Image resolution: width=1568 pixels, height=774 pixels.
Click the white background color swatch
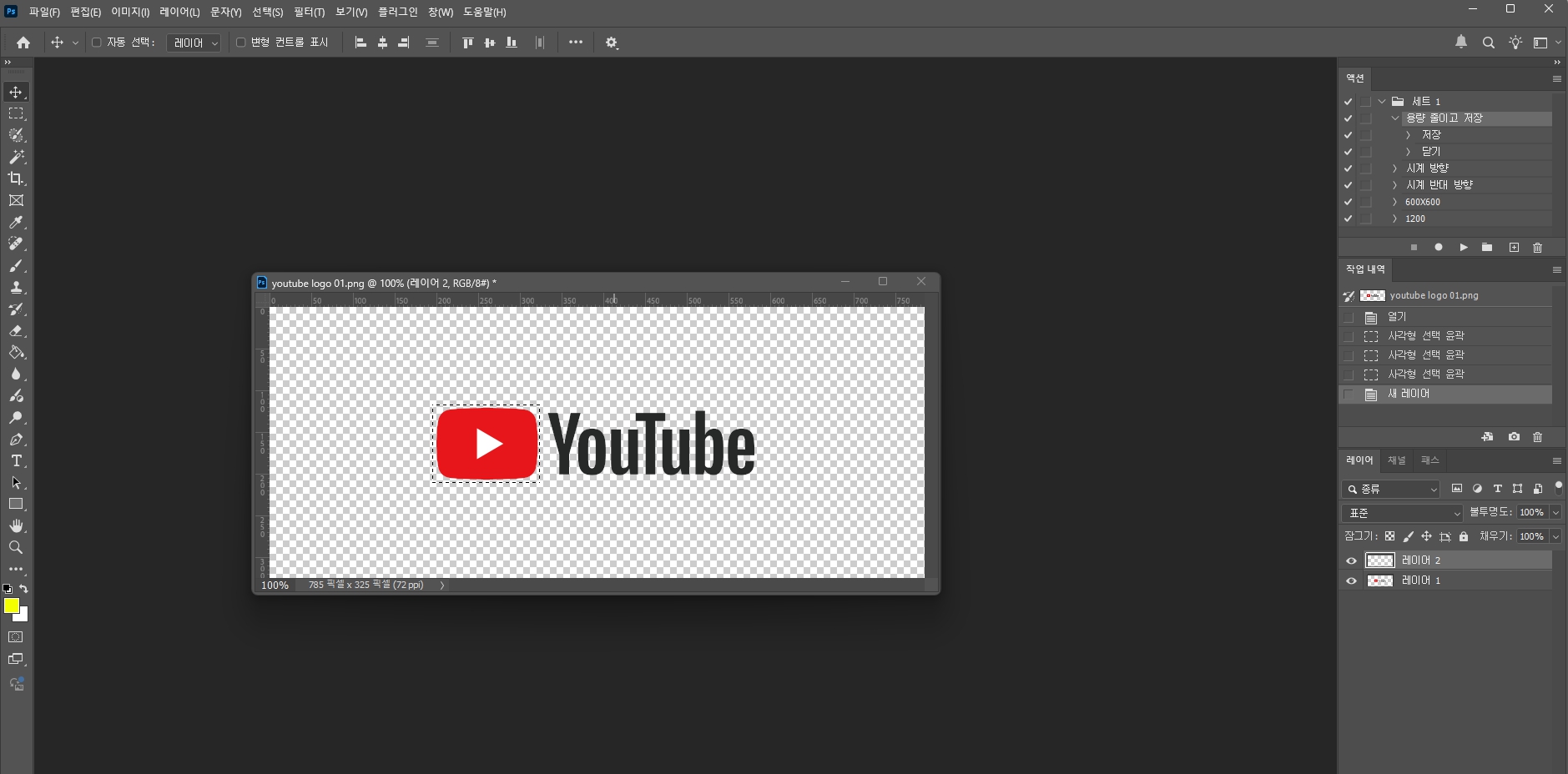pos(23,616)
